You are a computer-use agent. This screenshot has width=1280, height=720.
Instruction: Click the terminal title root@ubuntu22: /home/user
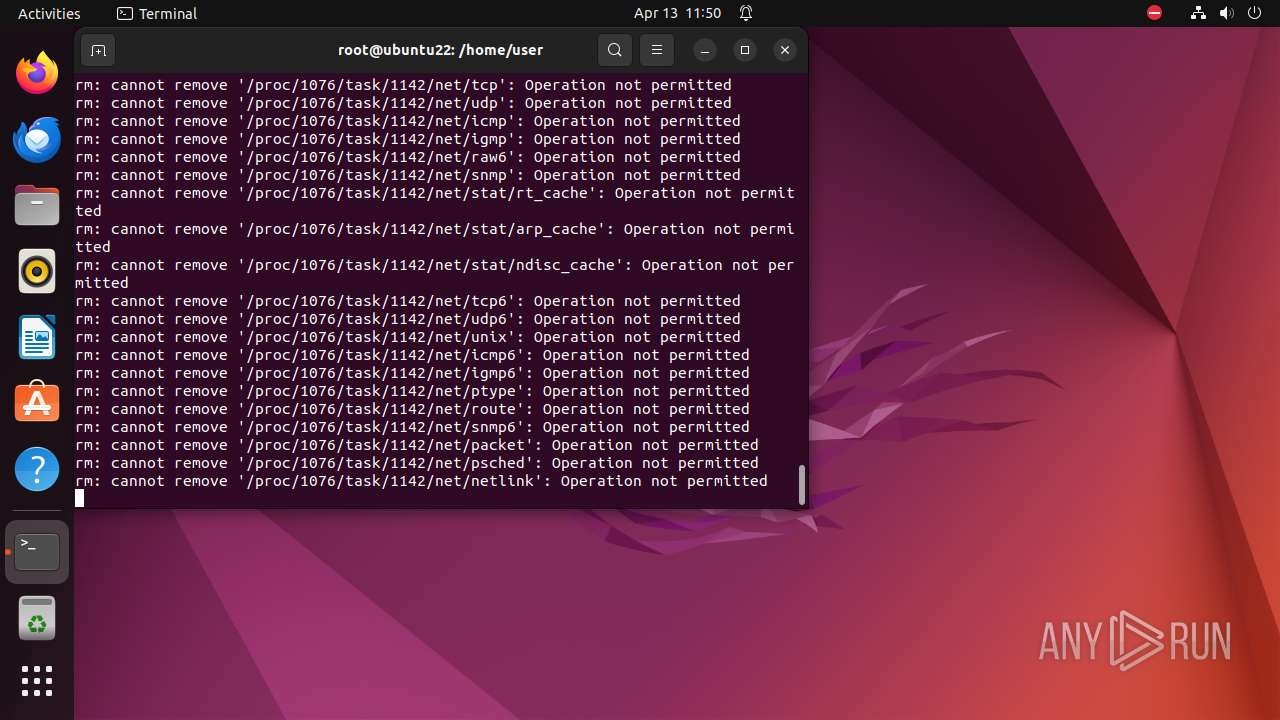click(441, 50)
